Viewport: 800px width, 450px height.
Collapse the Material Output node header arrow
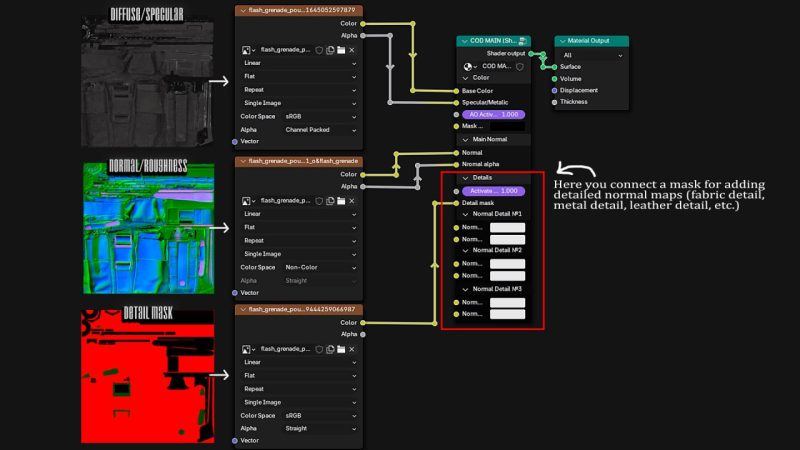pos(561,41)
